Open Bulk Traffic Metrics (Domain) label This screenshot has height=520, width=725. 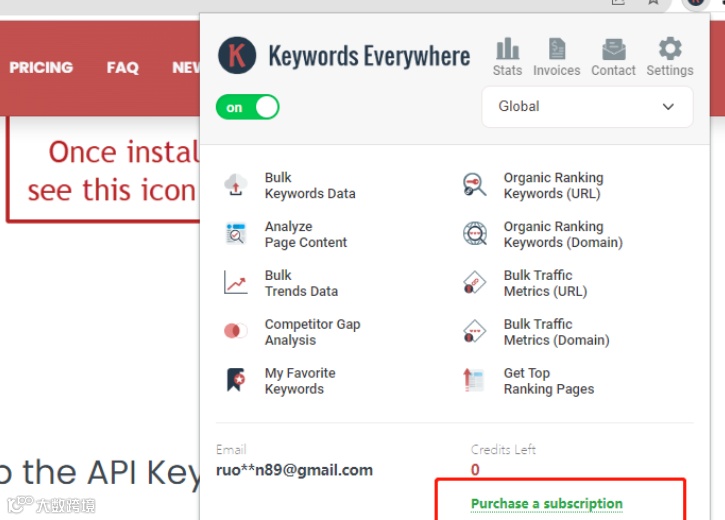point(556,332)
